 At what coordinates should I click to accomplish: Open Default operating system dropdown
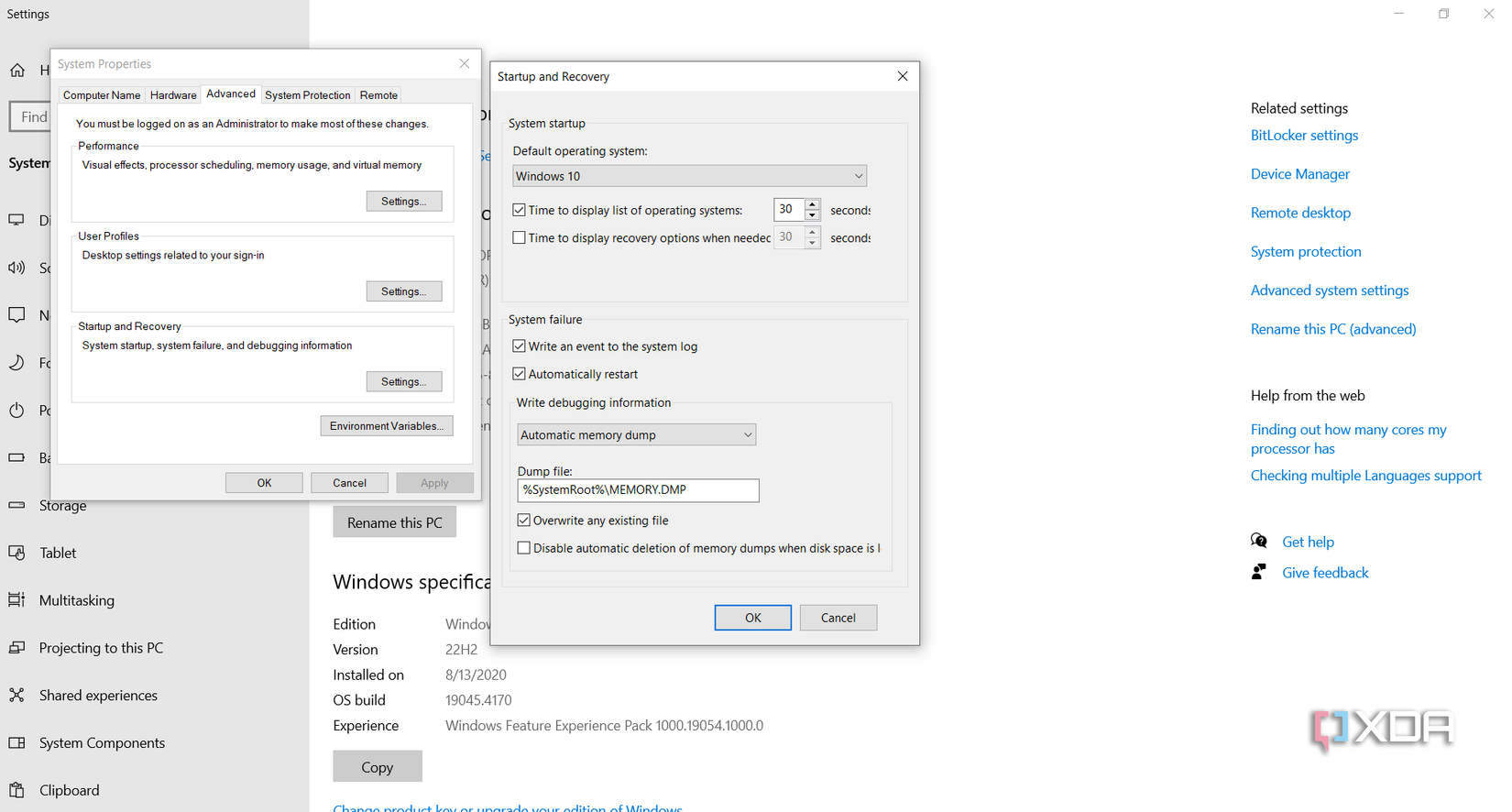tap(689, 176)
